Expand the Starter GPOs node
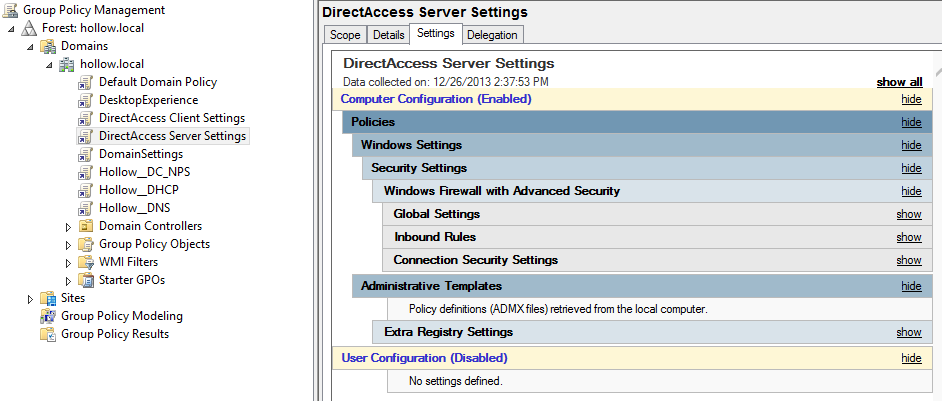Image resolution: width=942 pixels, height=401 pixels. click(68, 280)
